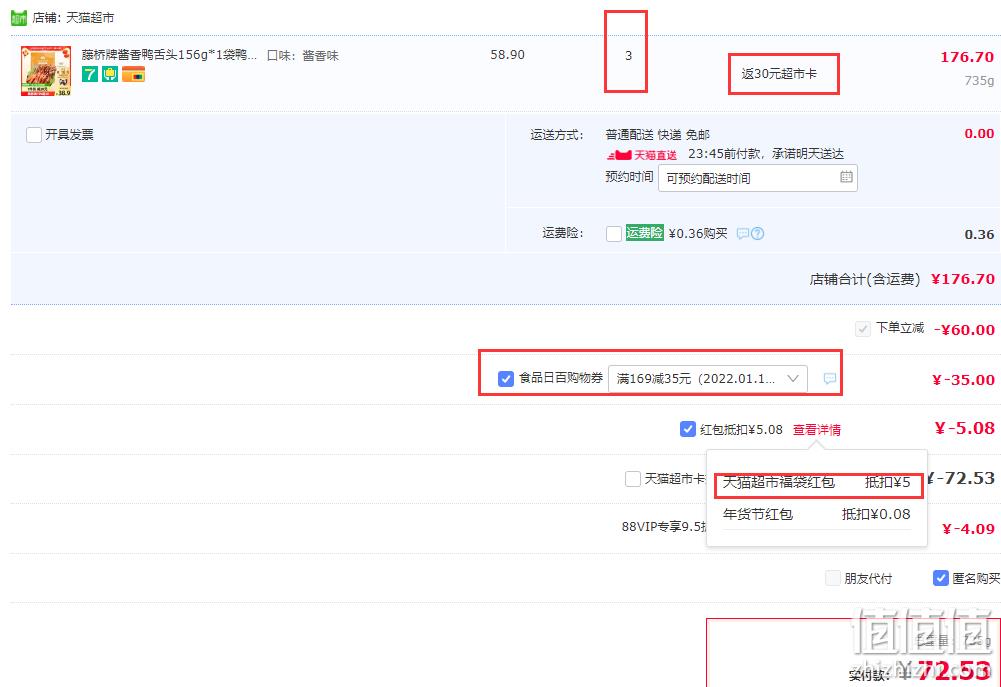Image resolution: width=1001 pixels, height=687 pixels.
Task: Click the green 7-day return badge
Action: (90, 74)
